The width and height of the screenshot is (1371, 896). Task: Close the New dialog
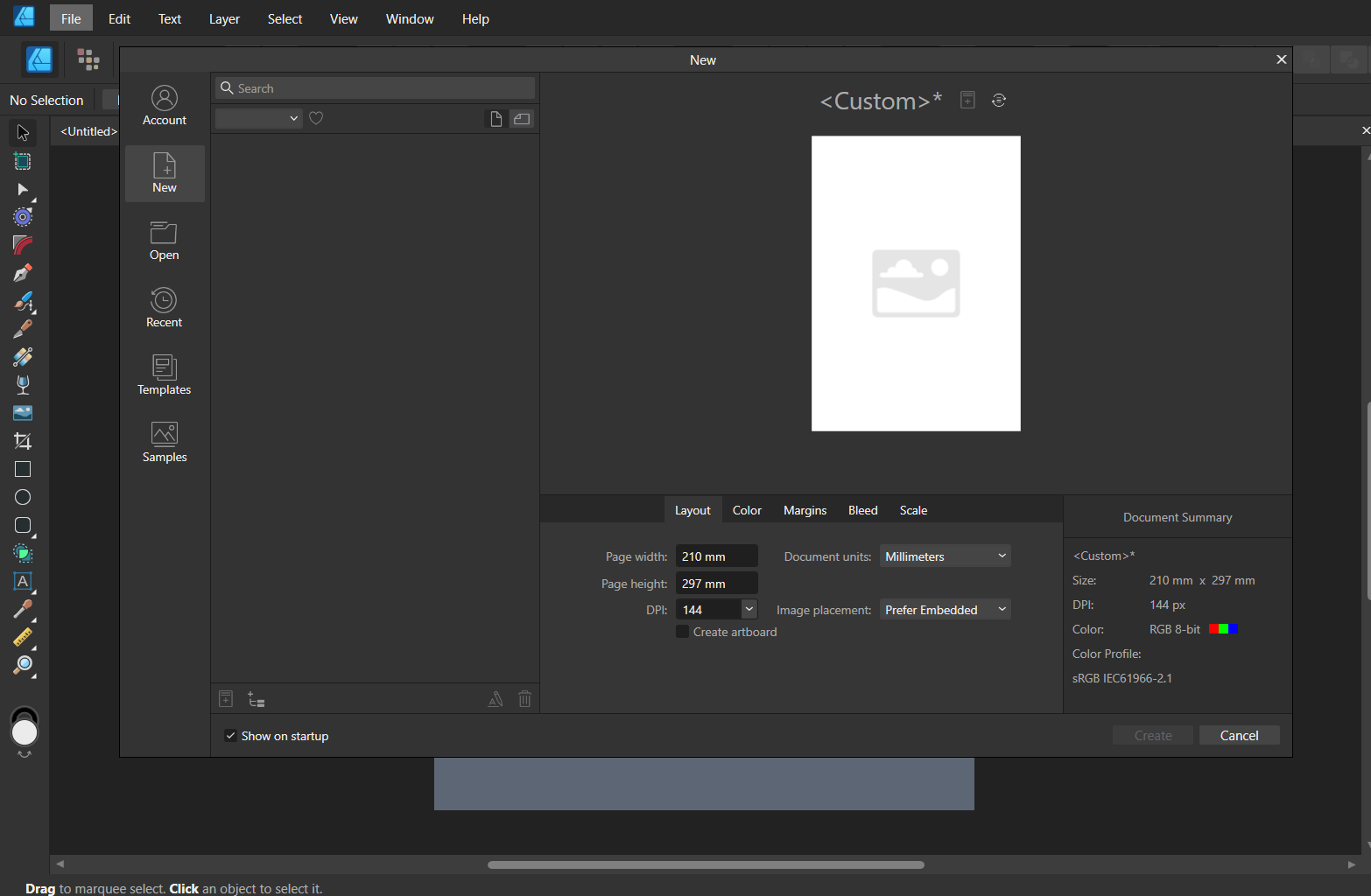click(x=1281, y=59)
